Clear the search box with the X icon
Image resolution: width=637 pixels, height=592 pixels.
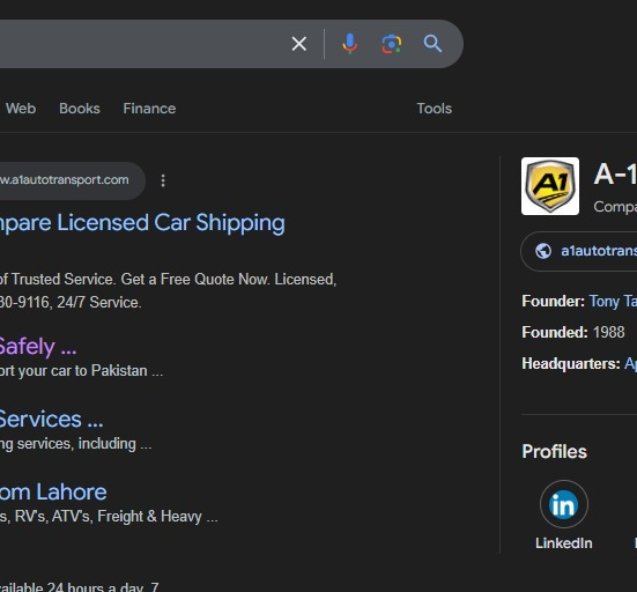pyautogui.click(x=299, y=44)
